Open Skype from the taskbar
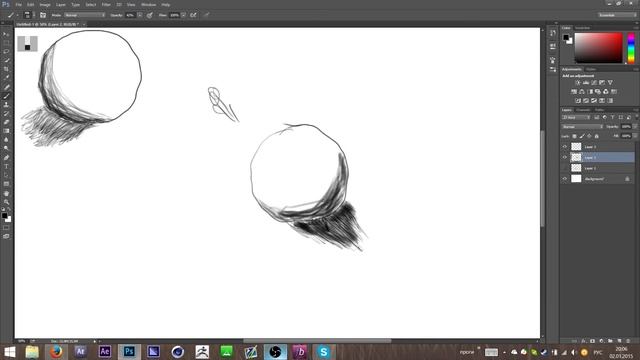 pyautogui.click(x=324, y=351)
